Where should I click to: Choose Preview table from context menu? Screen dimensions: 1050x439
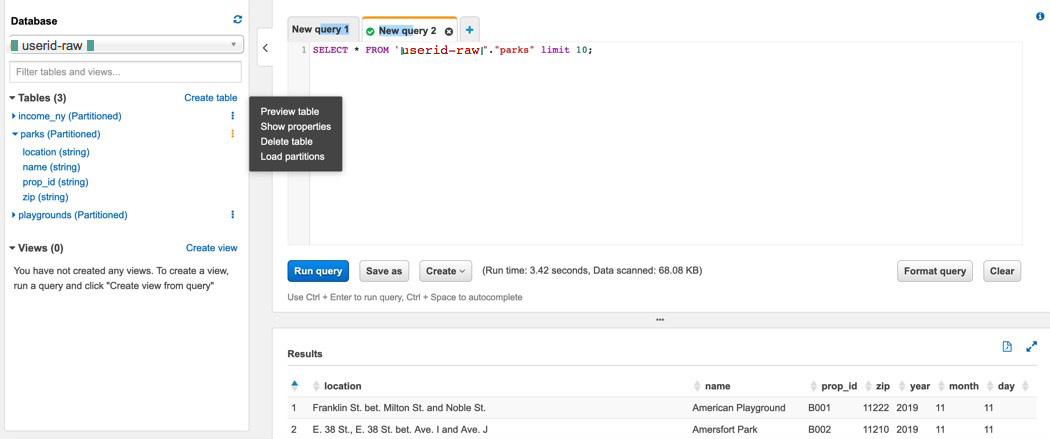click(289, 112)
